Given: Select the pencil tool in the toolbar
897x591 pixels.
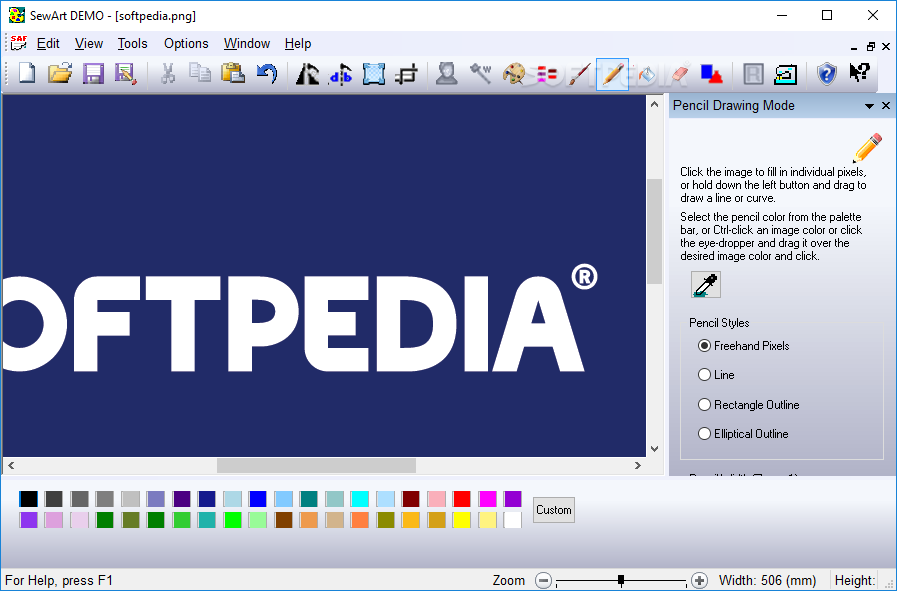Looking at the screenshot, I should [612, 74].
